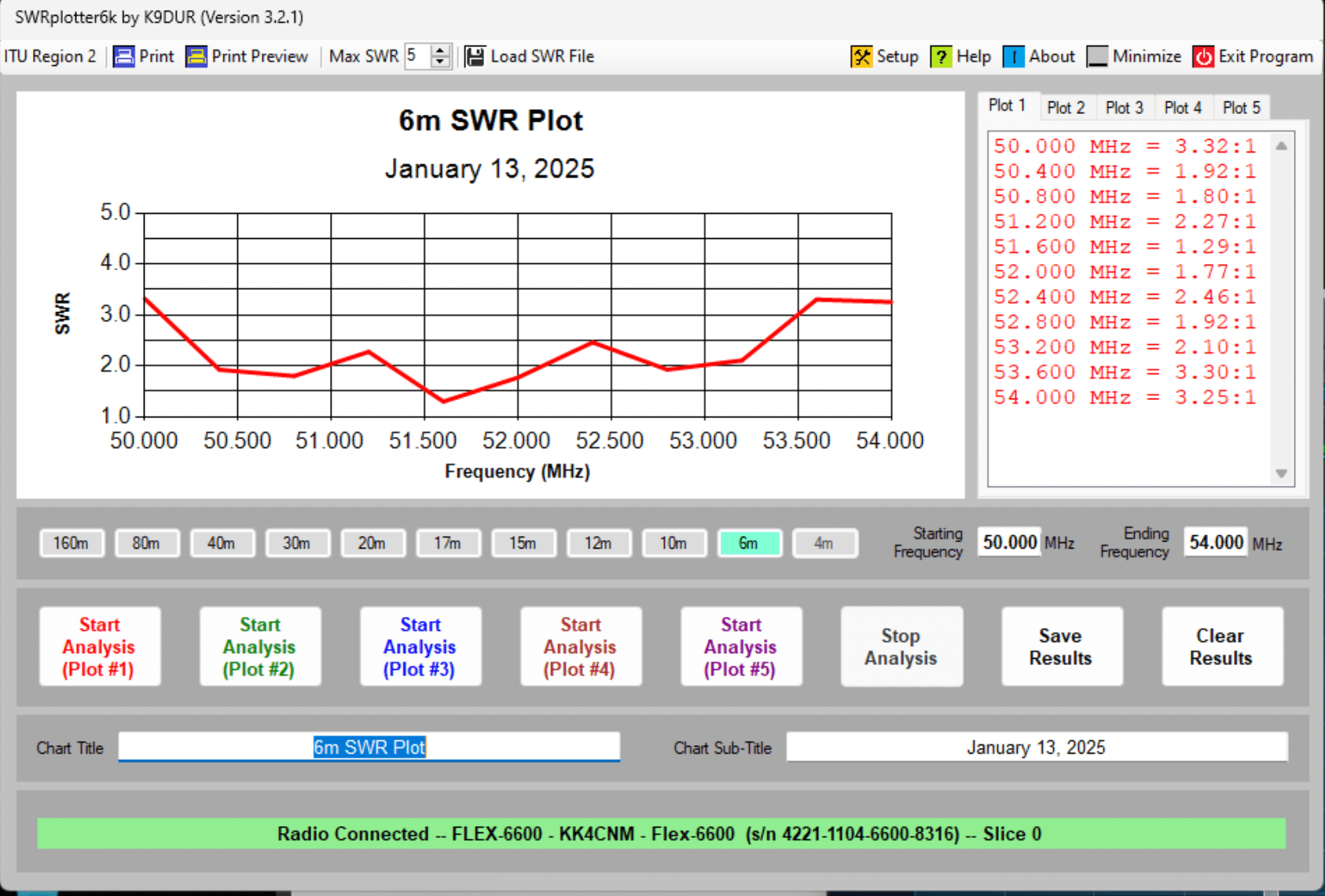Click the Ending Frequency field
The height and width of the screenshot is (896, 1325).
[1216, 542]
